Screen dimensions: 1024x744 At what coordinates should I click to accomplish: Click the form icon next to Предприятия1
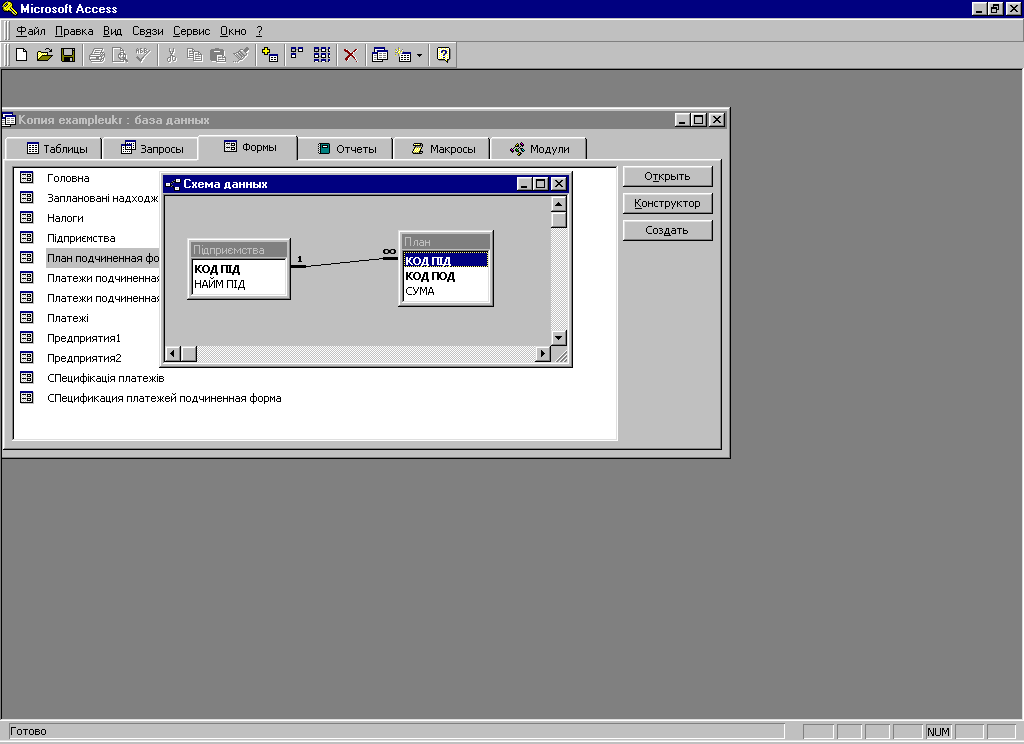click(27, 338)
